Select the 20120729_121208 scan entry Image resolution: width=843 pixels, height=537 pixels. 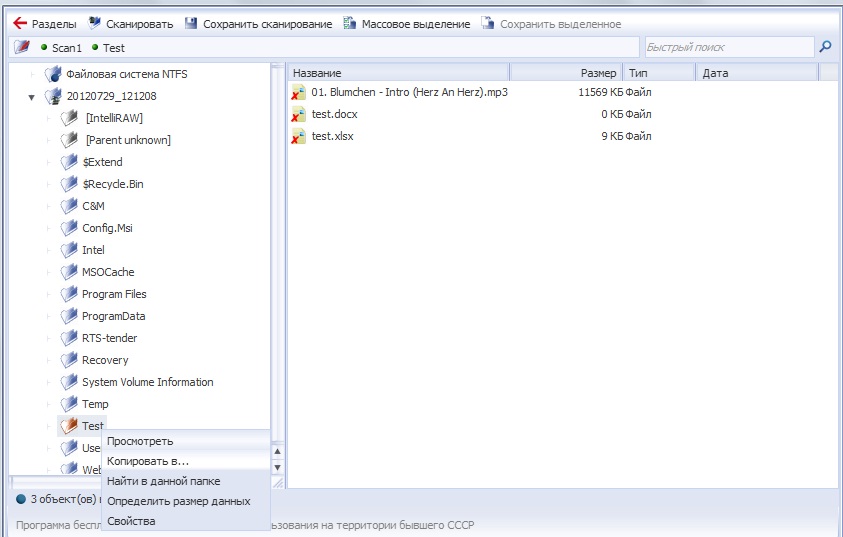pyautogui.click(x=111, y=96)
